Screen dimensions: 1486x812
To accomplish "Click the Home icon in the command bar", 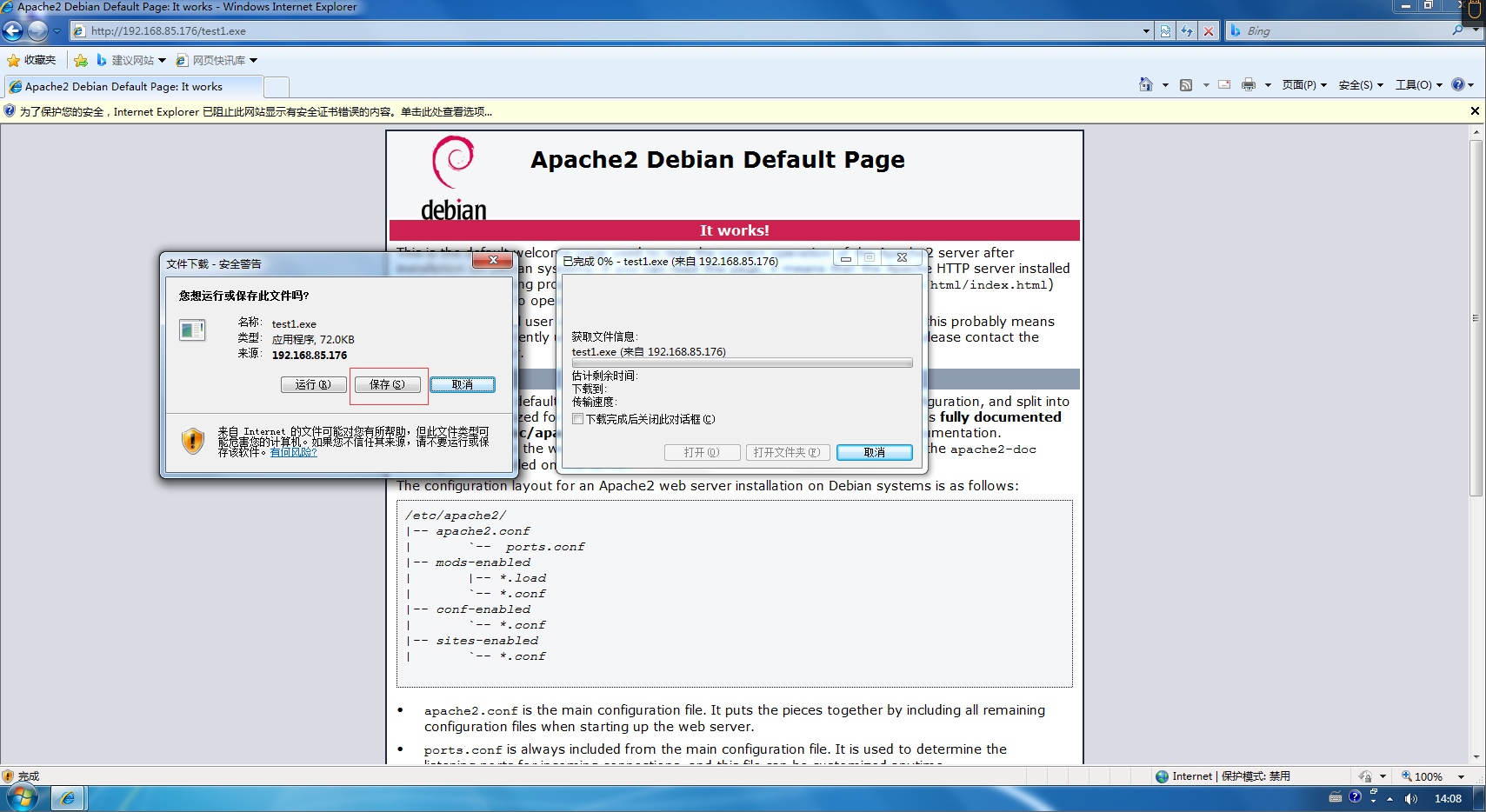I will [x=1146, y=84].
